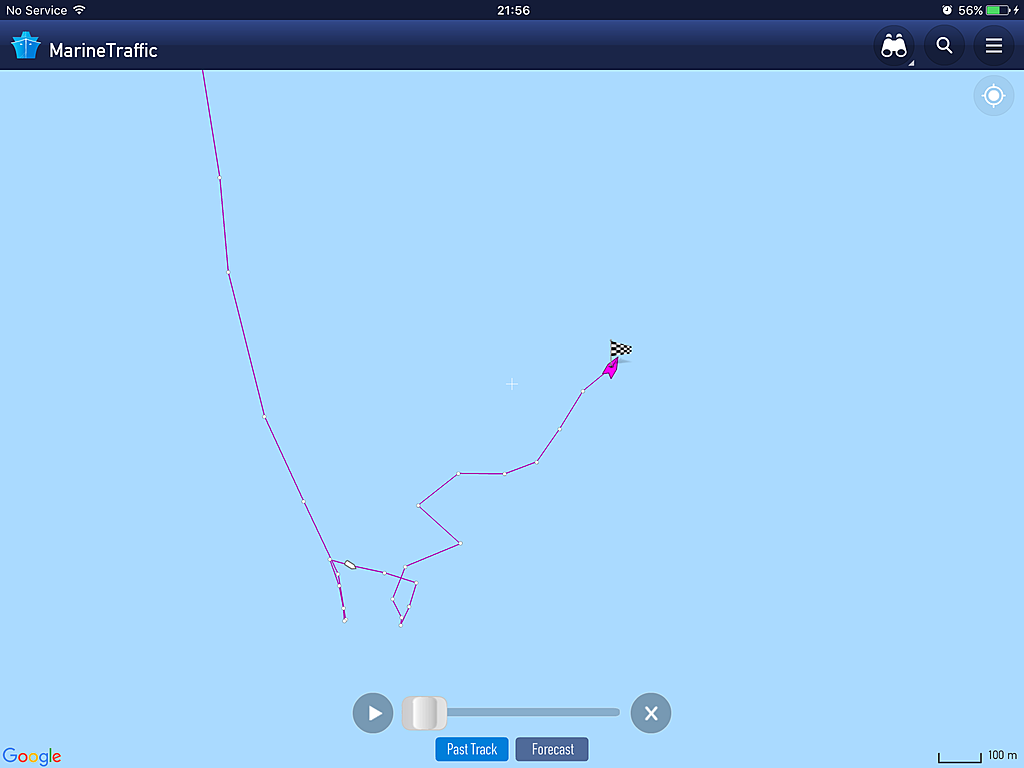This screenshot has height=768, width=1024.
Task: Select the magenta vessel marker
Action: coord(611,368)
